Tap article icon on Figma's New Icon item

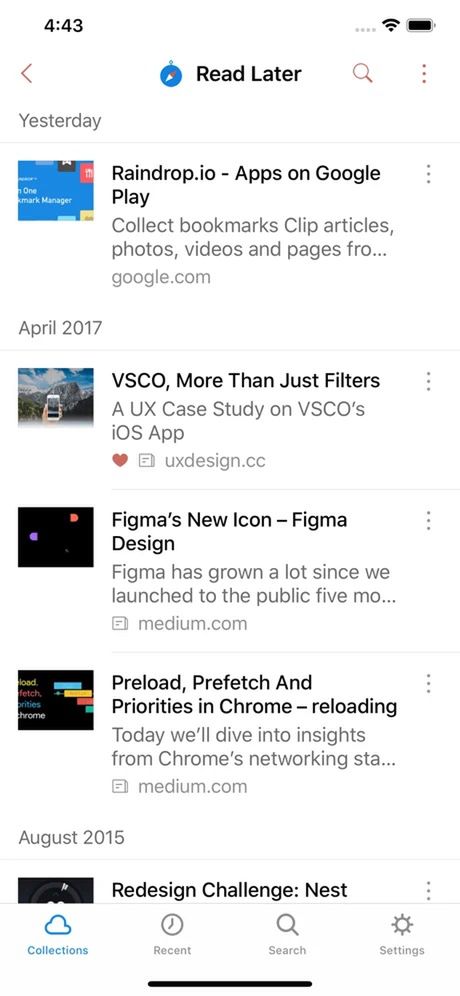pyautogui.click(x=120, y=624)
